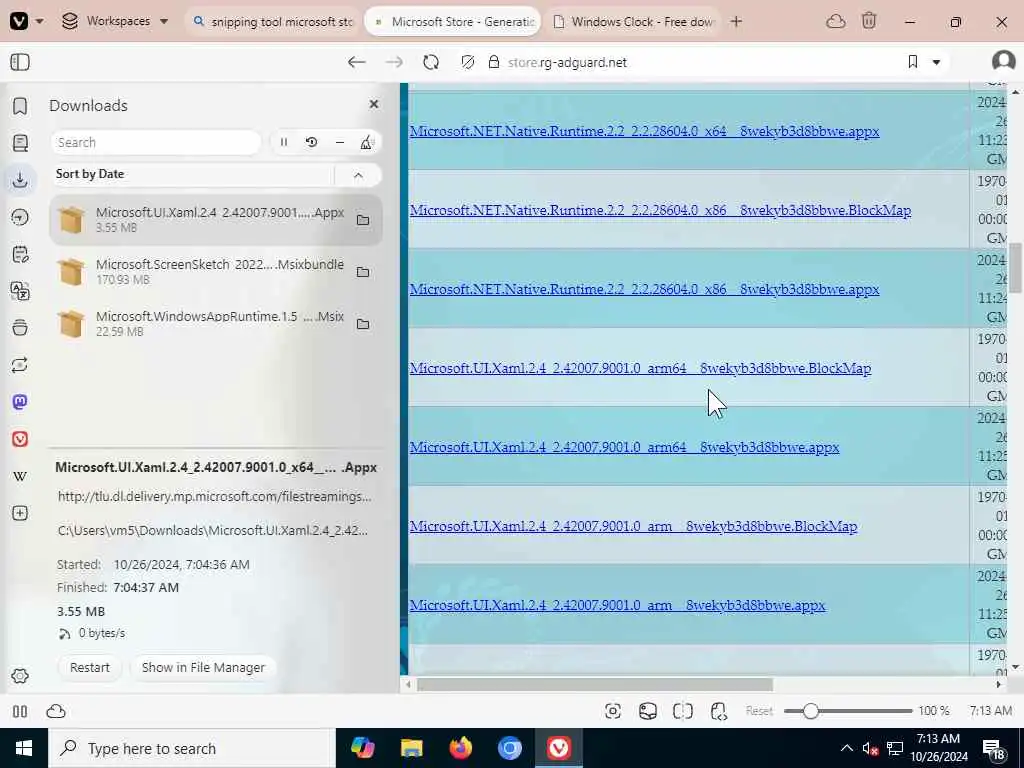Open the folder for the Microsoft.WindowsAppRuntime download

[x=363, y=324]
